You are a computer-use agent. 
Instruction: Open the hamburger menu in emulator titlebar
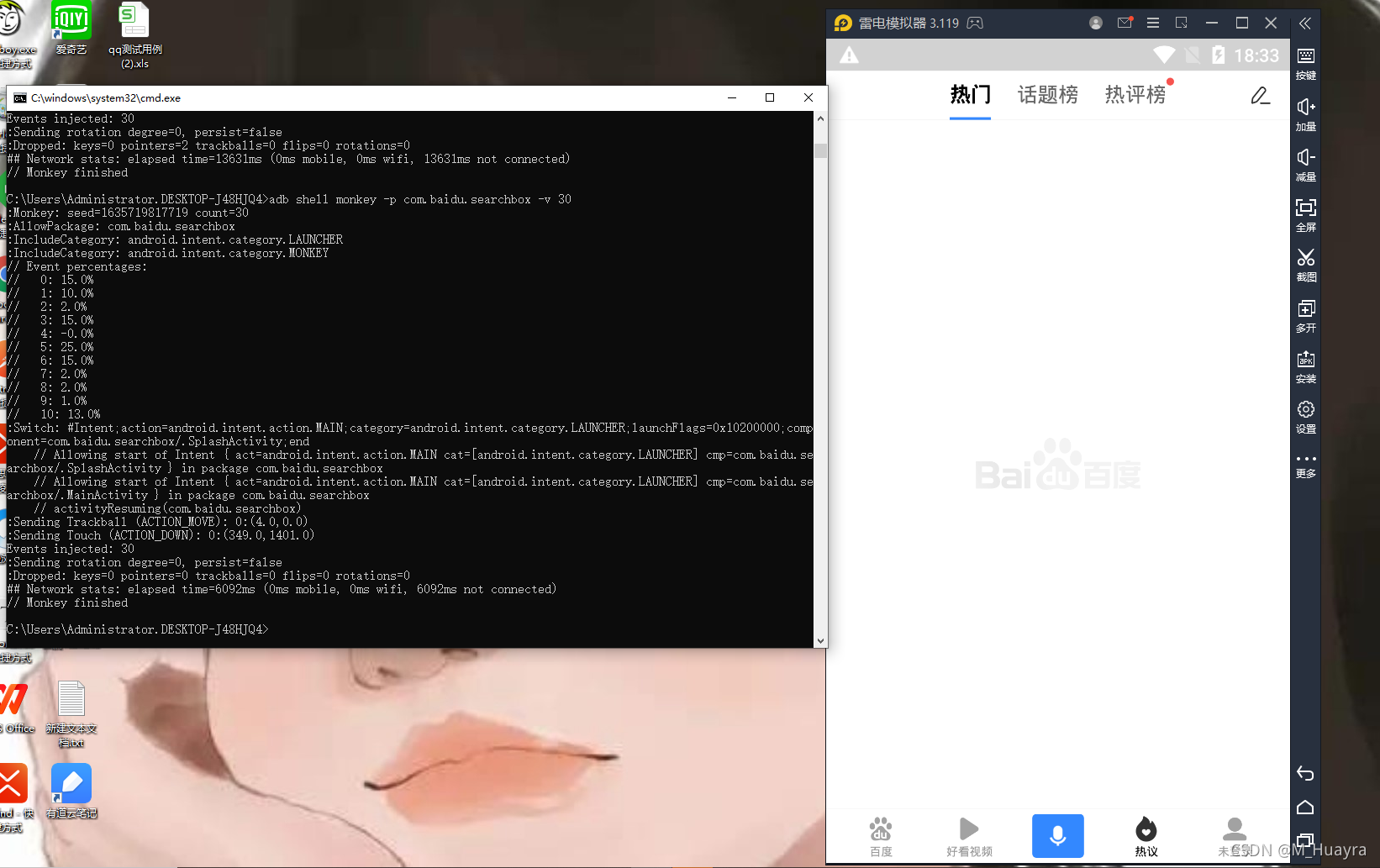point(1152,23)
